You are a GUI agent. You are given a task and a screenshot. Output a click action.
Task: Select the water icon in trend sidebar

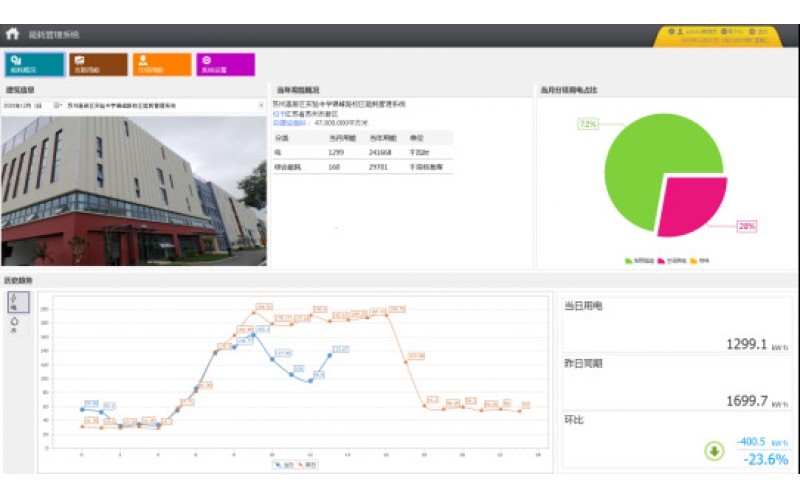(14, 323)
